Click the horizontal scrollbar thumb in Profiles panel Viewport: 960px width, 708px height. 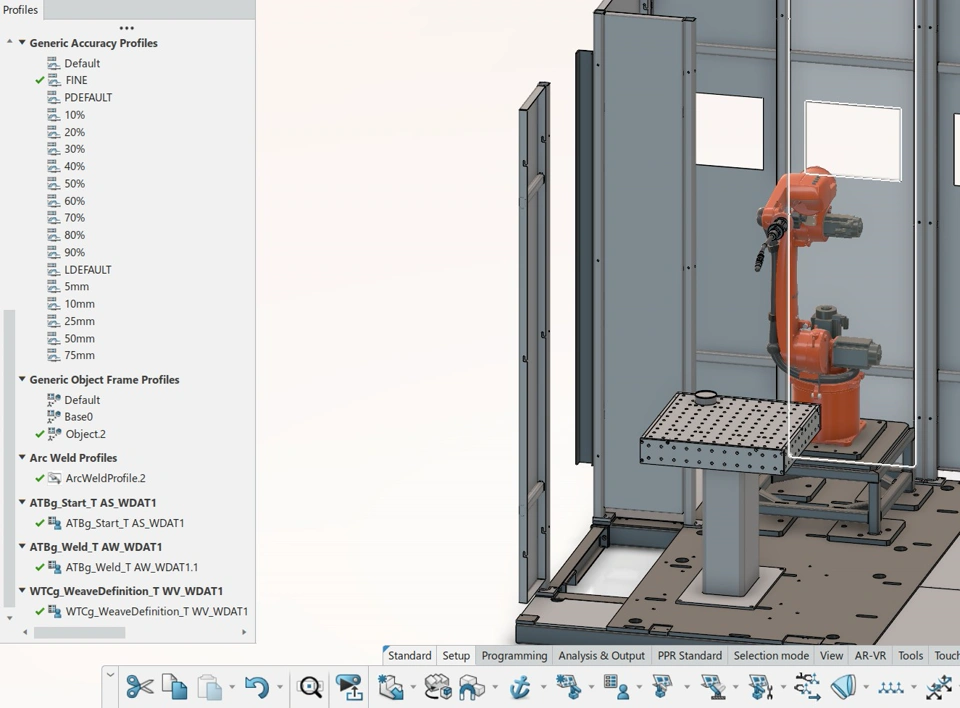click(x=80, y=632)
